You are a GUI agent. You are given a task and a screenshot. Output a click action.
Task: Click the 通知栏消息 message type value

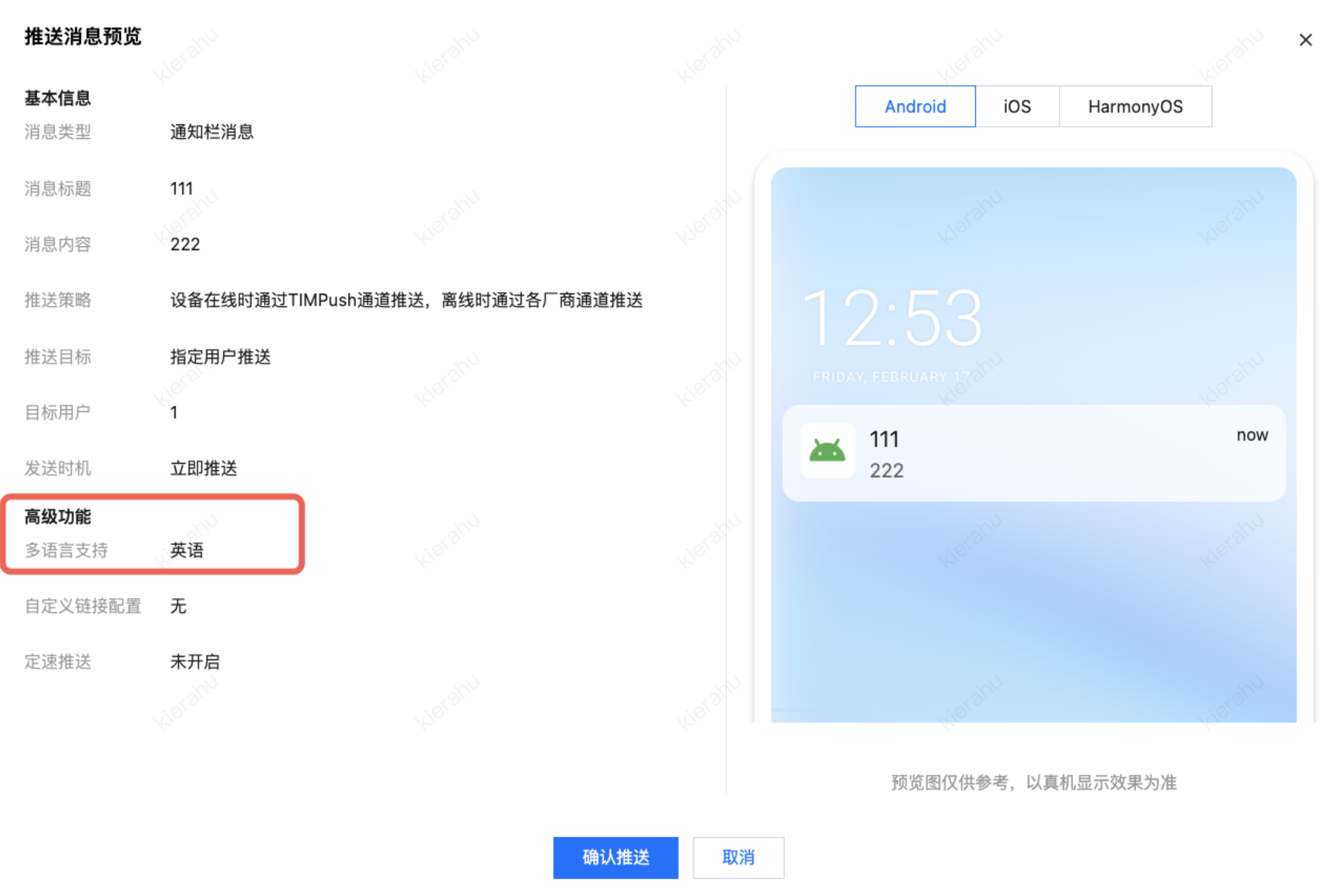pyautogui.click(x=212, y=132)
